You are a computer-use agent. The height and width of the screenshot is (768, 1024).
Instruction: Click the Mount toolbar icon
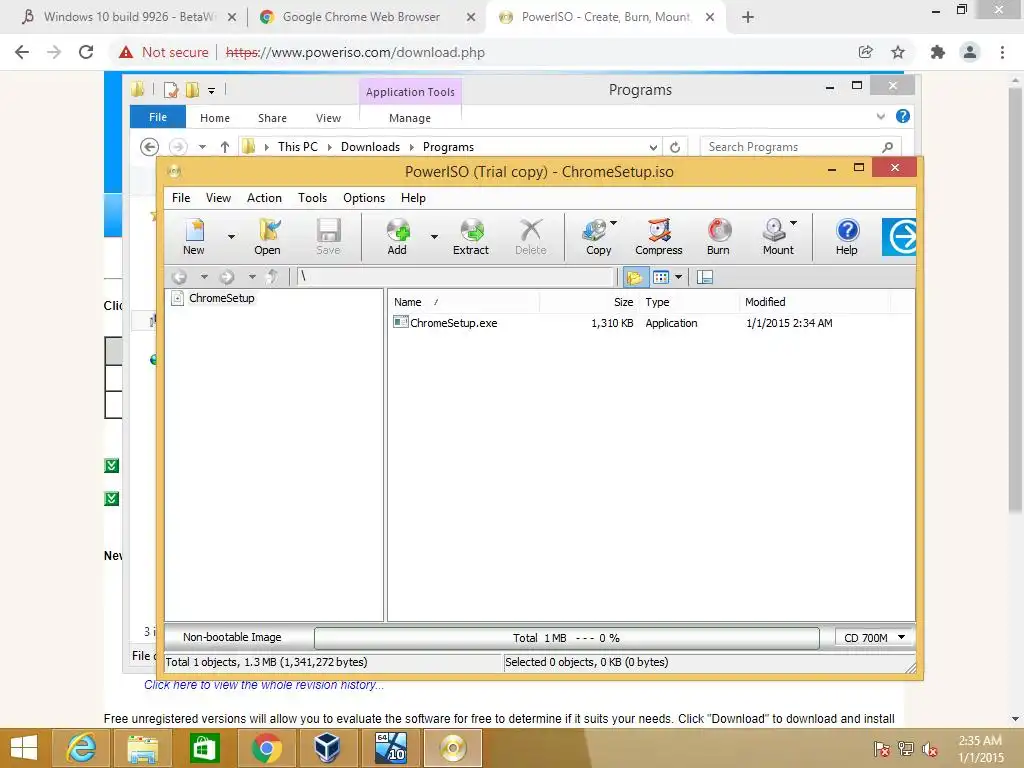coord(776,236)
